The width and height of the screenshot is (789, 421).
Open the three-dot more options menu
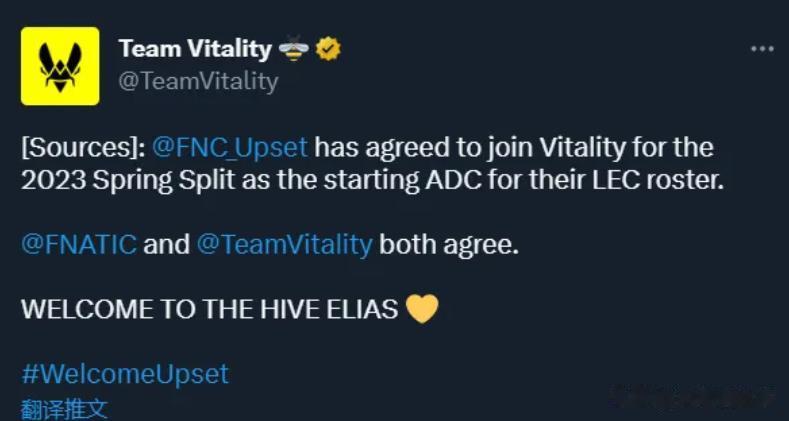click(761, 48)
